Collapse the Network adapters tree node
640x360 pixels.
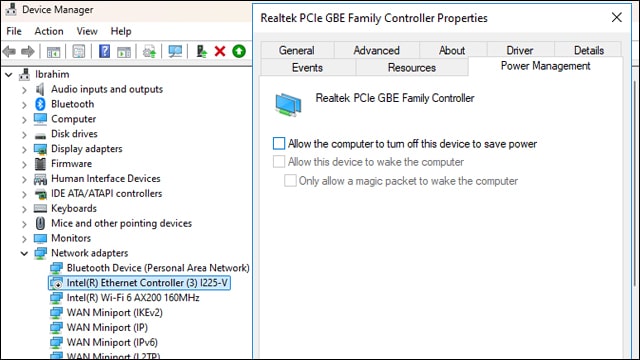coord(24,253)
